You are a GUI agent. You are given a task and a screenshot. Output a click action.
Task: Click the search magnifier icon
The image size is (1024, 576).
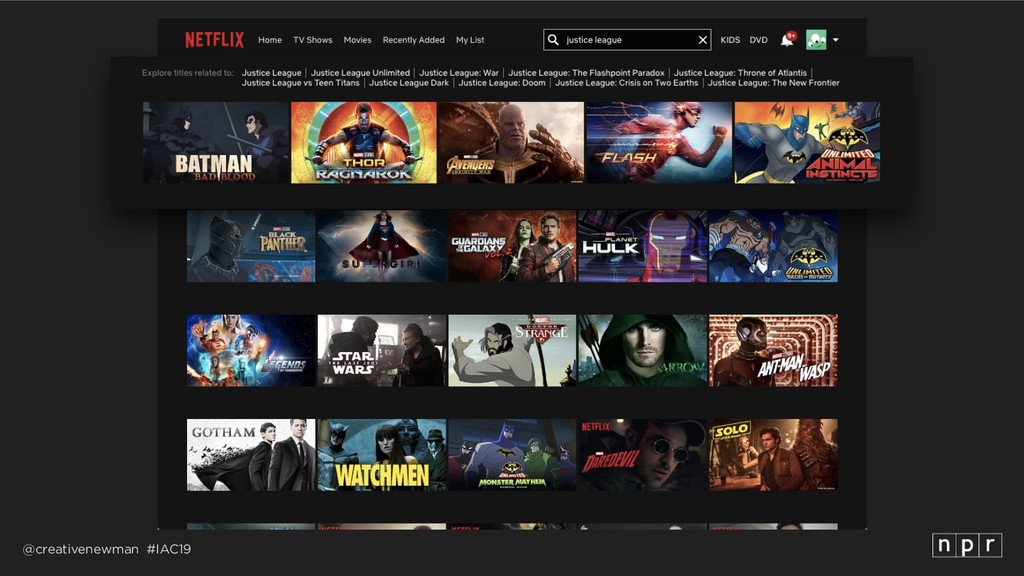(553, 40)
